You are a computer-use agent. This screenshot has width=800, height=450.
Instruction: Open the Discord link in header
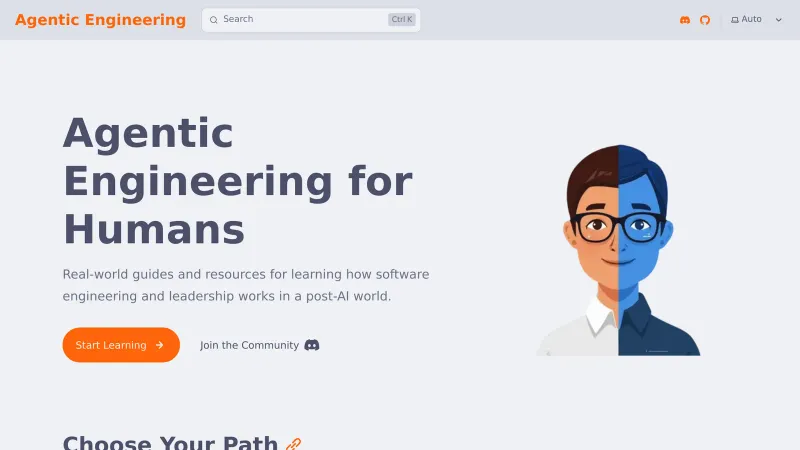(685, 20)
